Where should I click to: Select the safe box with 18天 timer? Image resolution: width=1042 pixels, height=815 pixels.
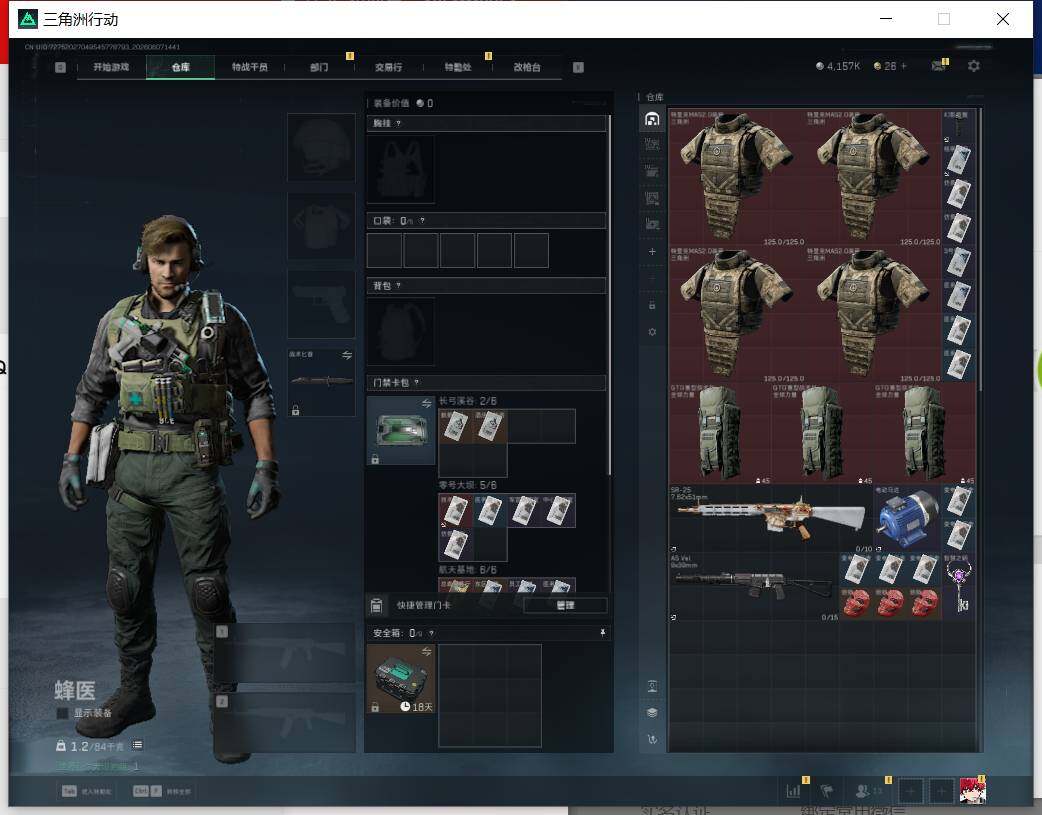tap(401, 679)
